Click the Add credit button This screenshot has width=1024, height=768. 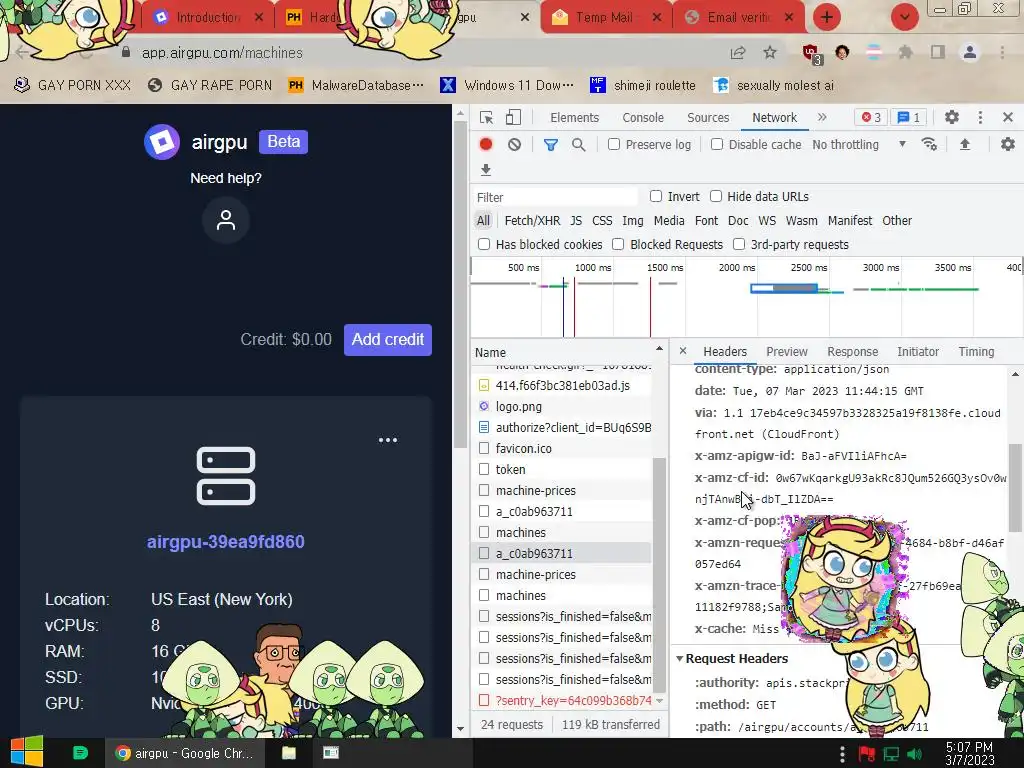(388, 340)
